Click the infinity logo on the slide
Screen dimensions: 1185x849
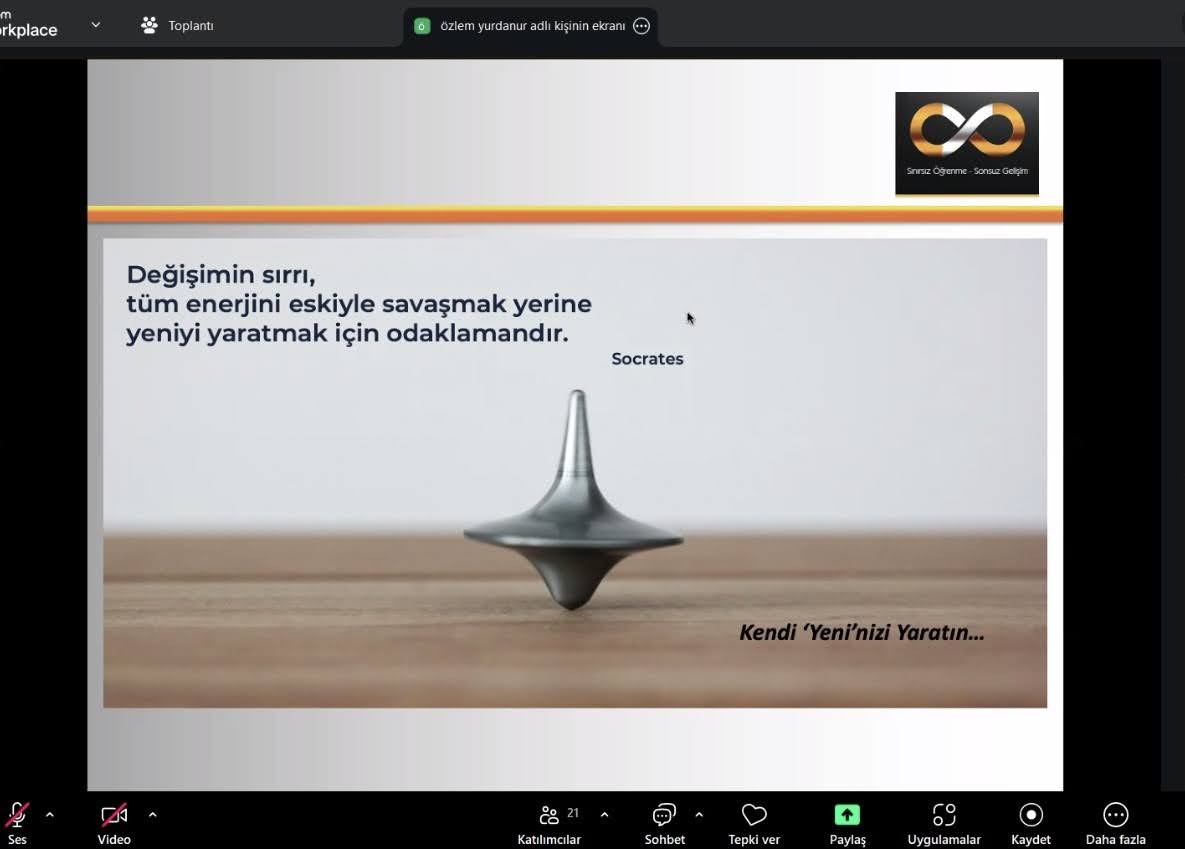click(x=966, y=131)
